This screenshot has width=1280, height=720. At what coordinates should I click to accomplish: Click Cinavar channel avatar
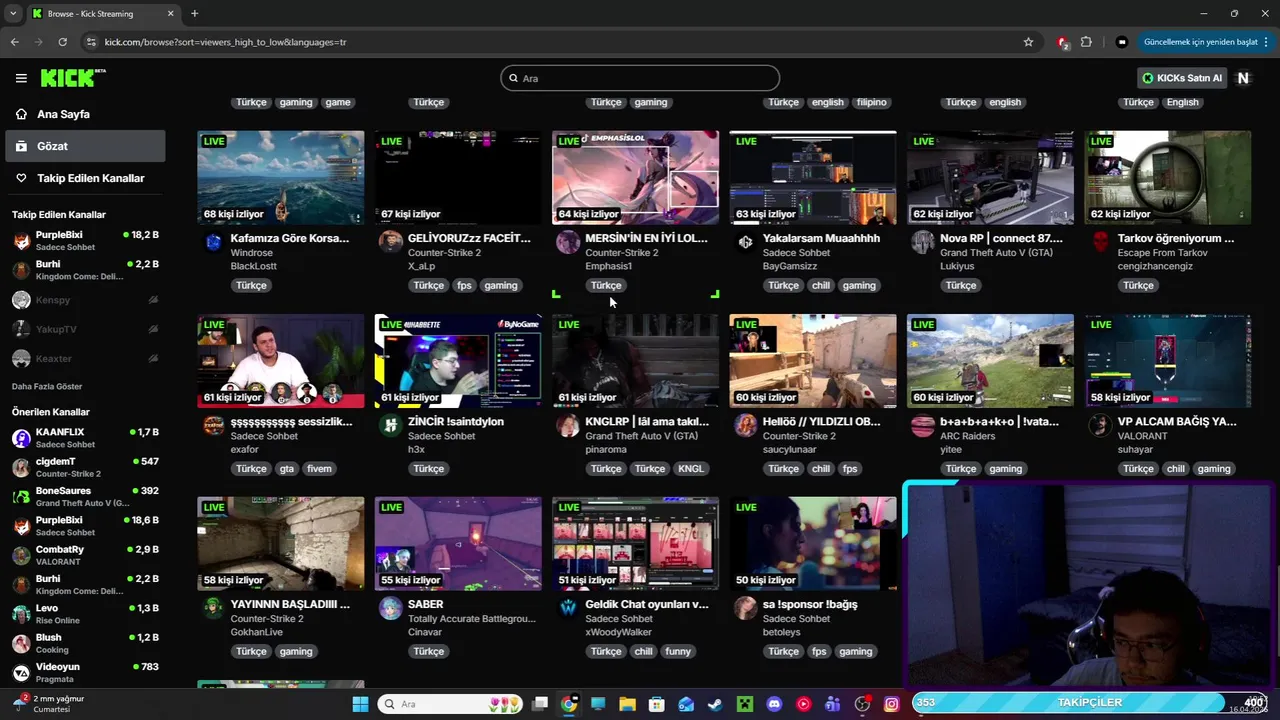[390, 608]
